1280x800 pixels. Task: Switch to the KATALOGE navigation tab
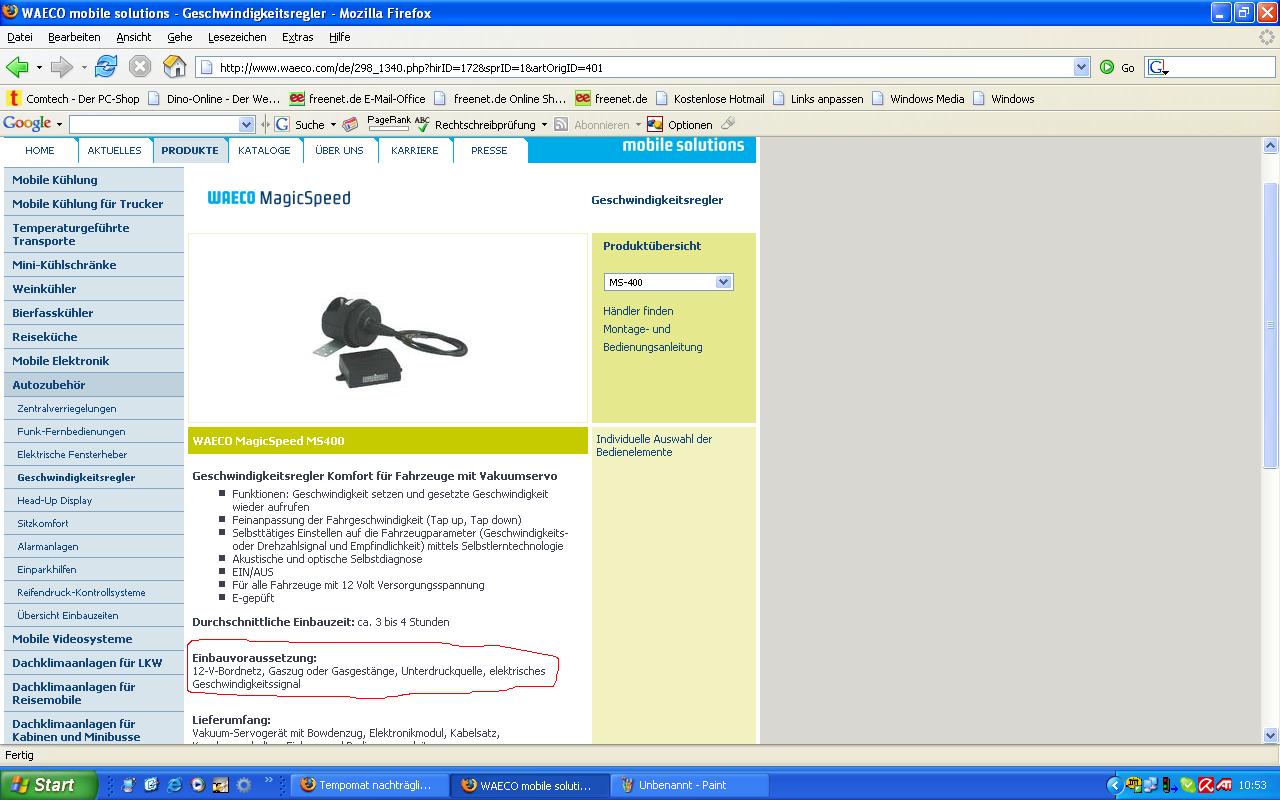(264, 150)
